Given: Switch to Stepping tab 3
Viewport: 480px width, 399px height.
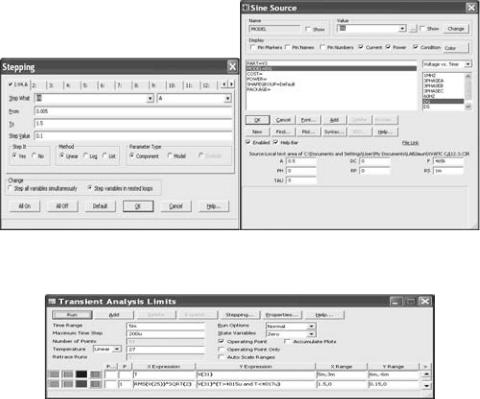Looking at the screenshot, I should click(55, 85).
